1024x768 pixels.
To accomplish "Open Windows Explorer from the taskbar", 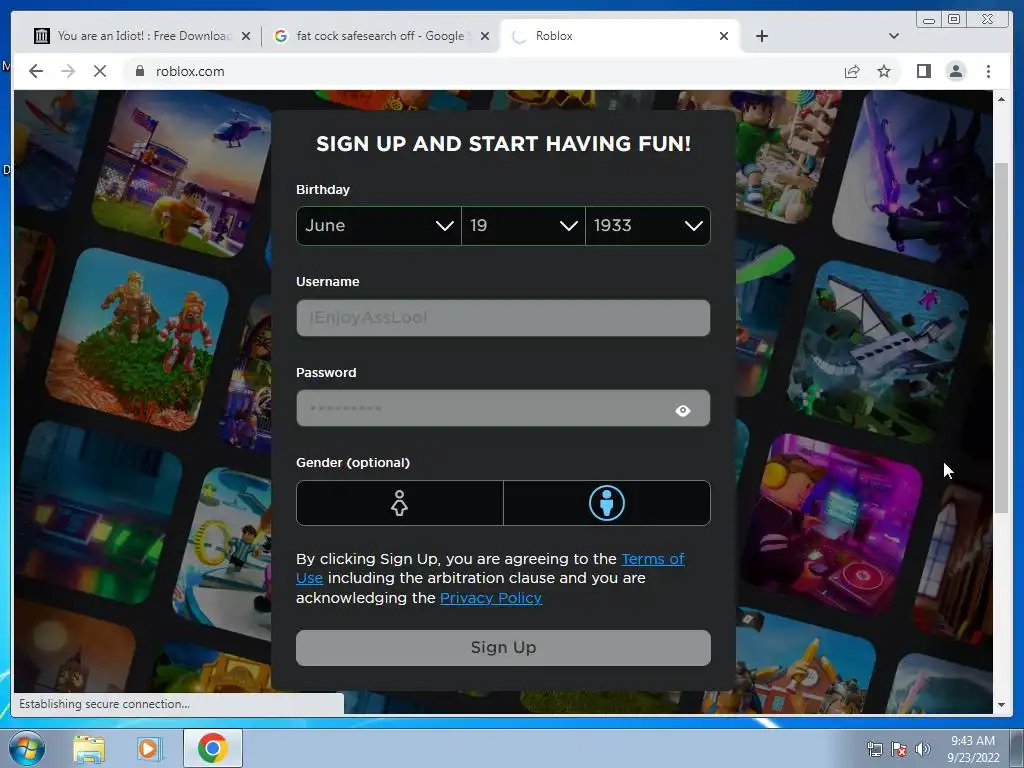I will [x=89, y=748].
